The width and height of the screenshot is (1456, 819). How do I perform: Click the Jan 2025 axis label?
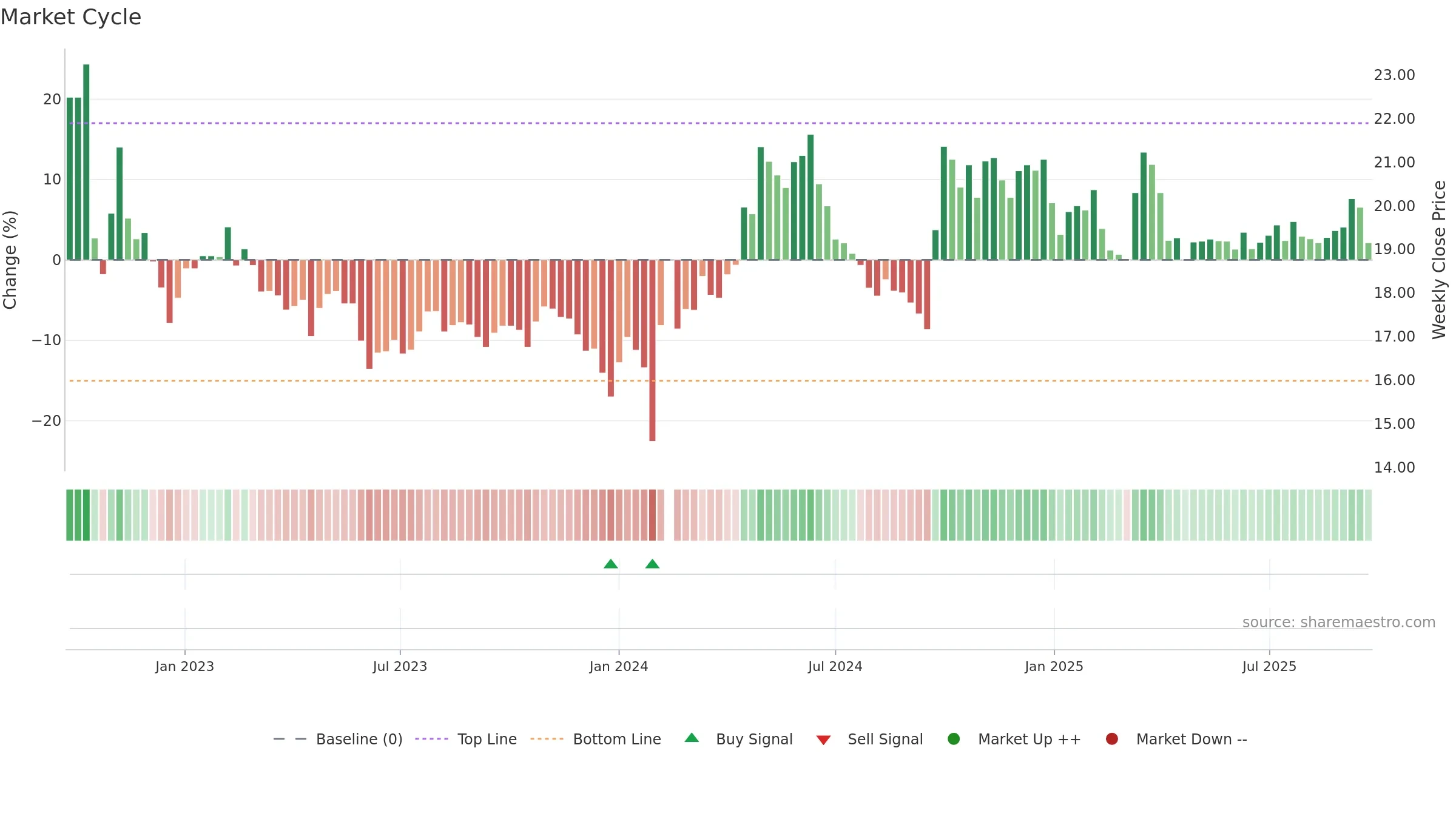coord(1054,666)
